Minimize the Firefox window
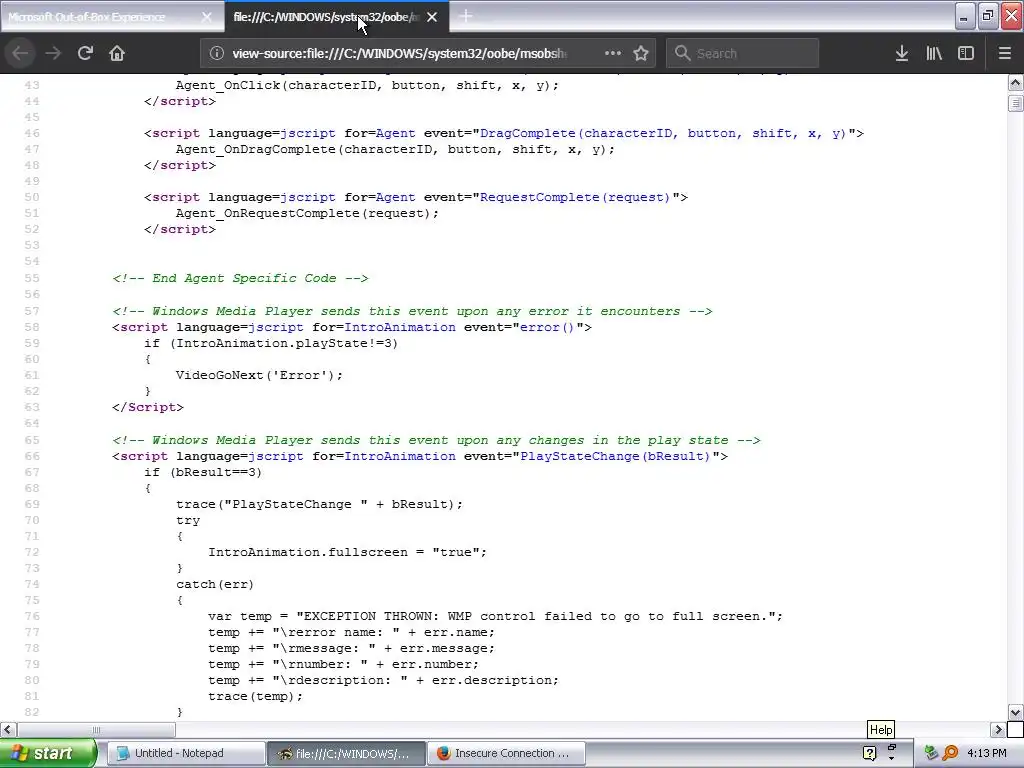The image size is (1024, 768). (965, 16)
